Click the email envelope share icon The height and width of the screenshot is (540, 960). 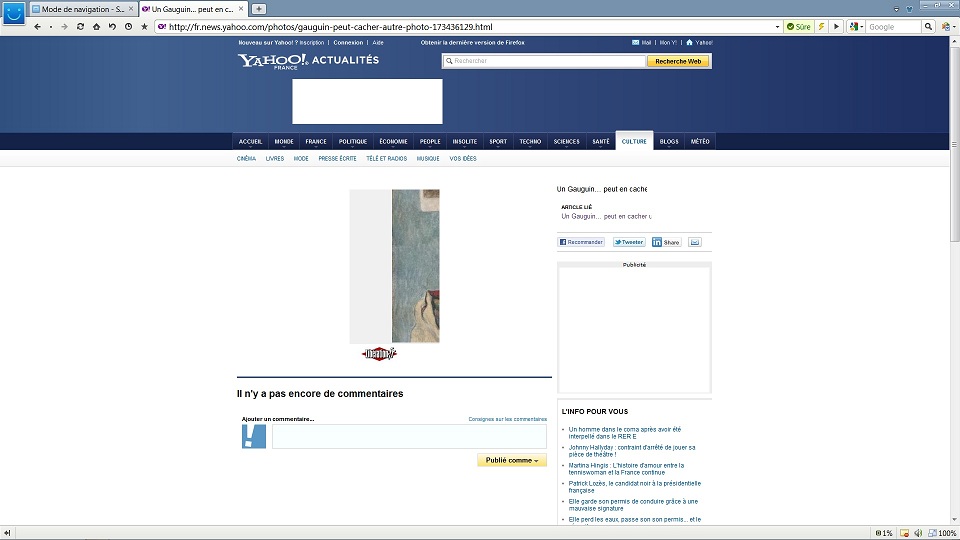pos(694,242)
